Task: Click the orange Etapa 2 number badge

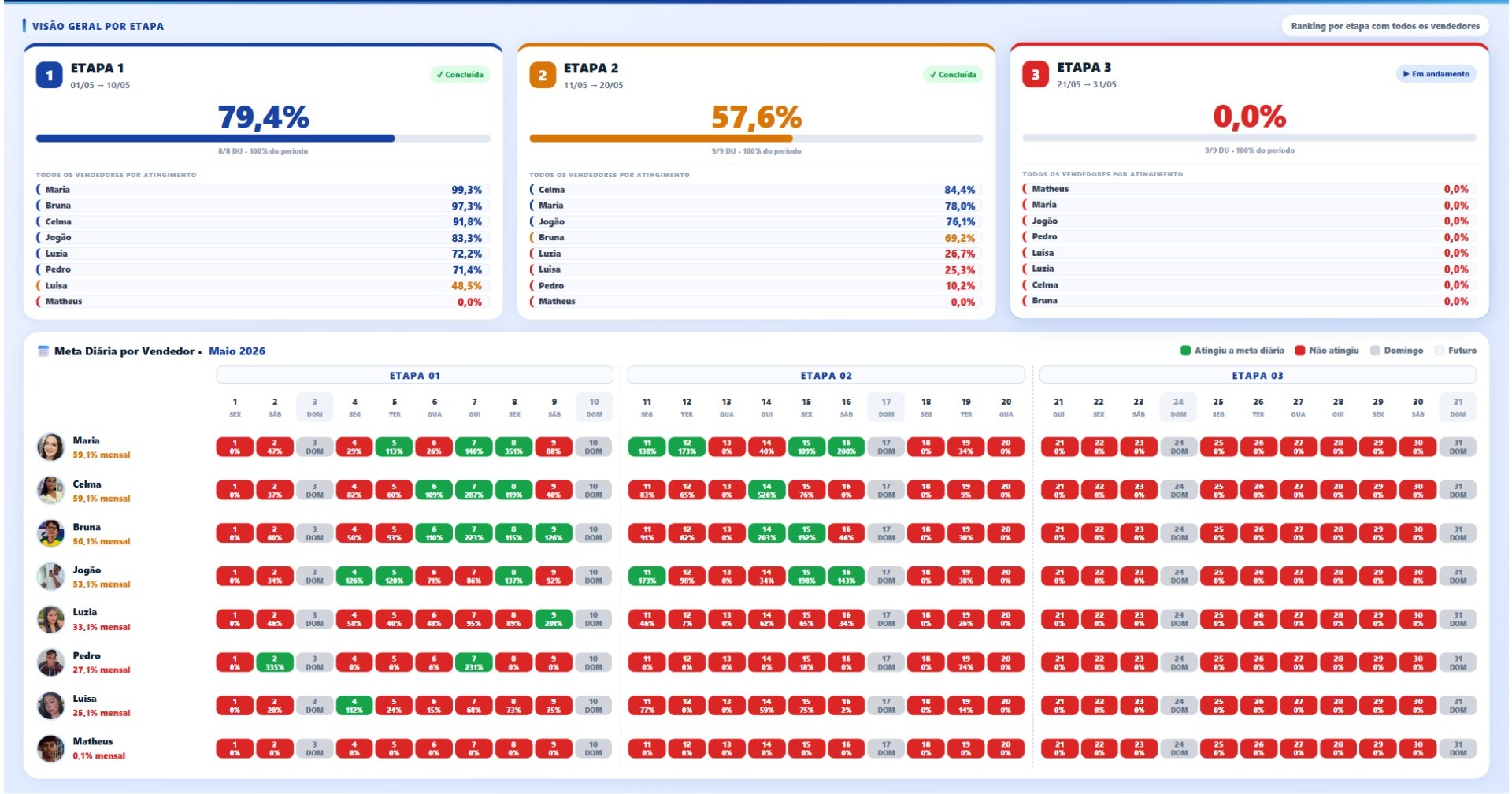Action: pos(543,75)
